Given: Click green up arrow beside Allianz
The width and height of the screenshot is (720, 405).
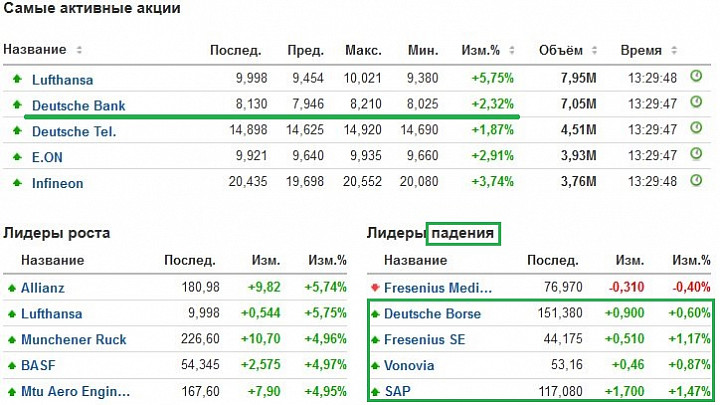Looking at the screenshot, I should click(12, 288).
